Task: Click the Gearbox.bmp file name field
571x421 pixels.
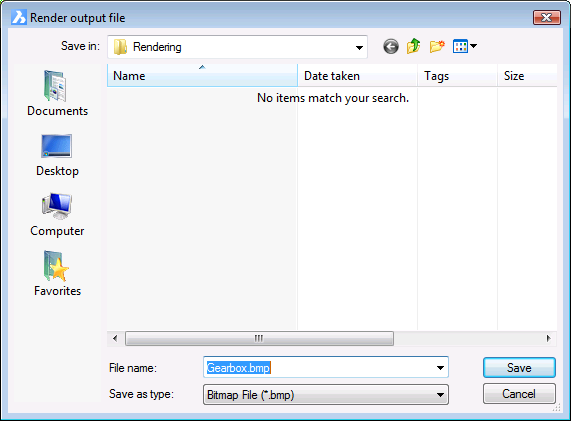Action: (326, 367)
